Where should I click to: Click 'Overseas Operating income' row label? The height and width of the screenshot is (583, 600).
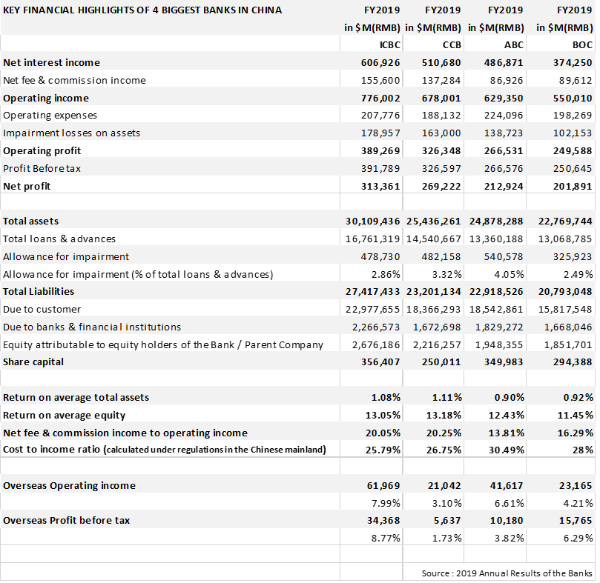pyautogui.click(x=69, y=486)
